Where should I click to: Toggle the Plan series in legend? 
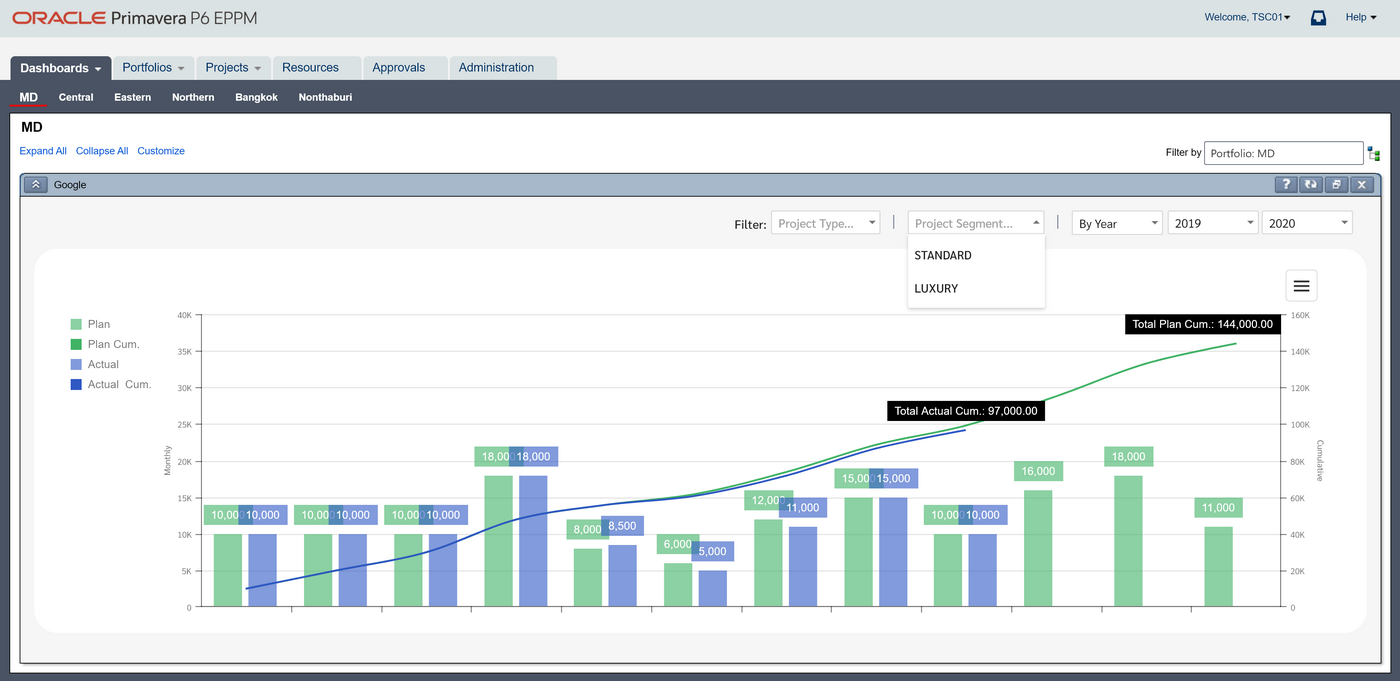click(98, 324)
